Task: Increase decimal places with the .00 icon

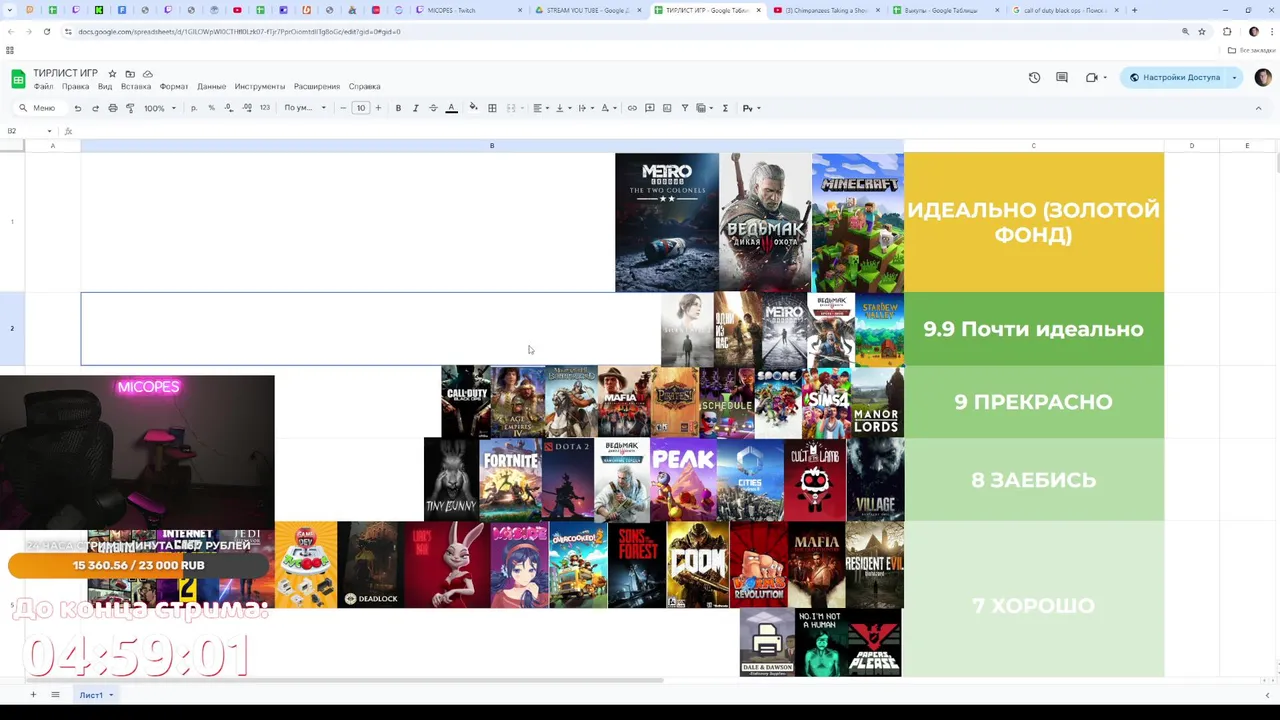Action: [247, 108]
